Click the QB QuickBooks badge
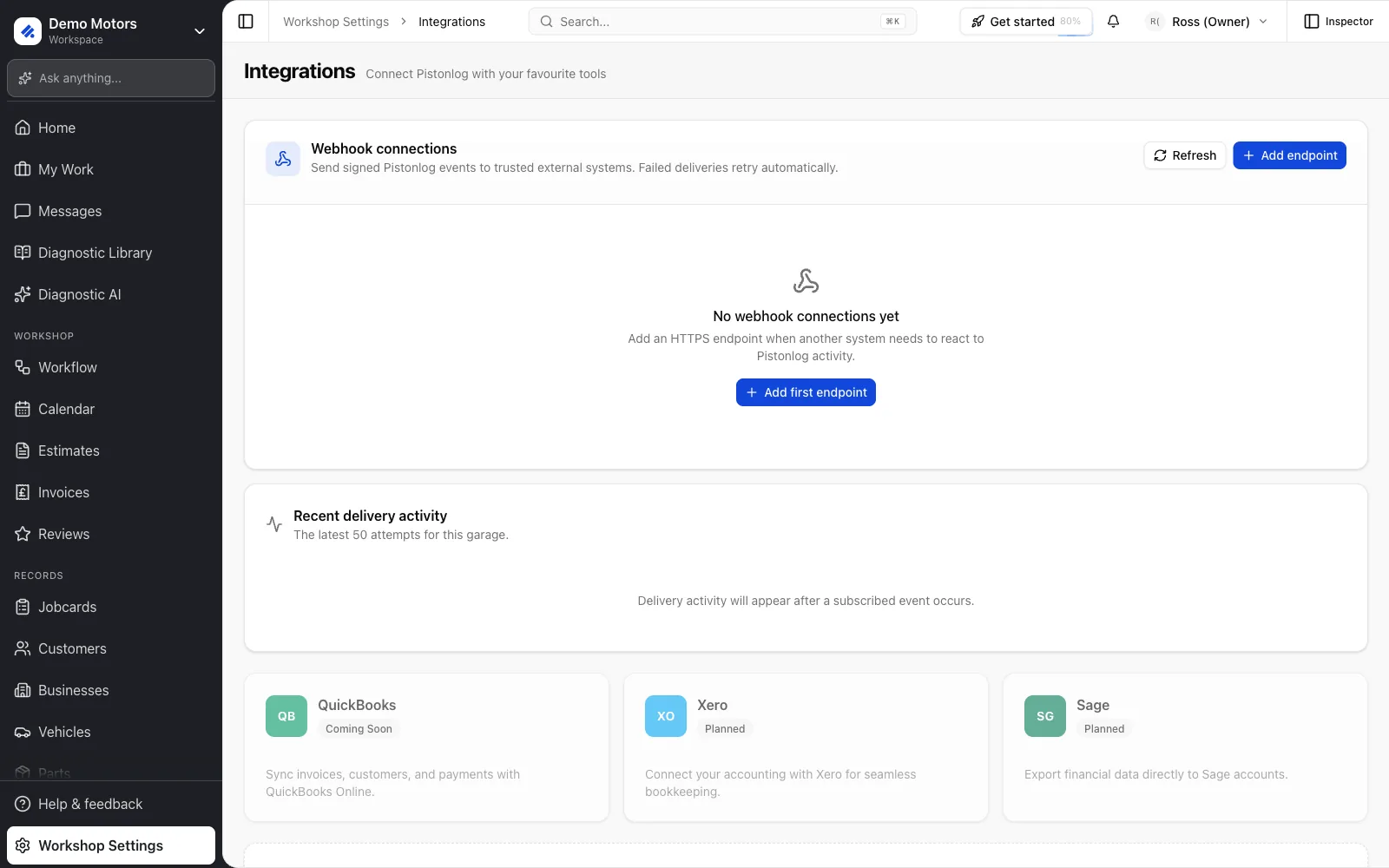 pyautogui.click(x=286, y=716)
